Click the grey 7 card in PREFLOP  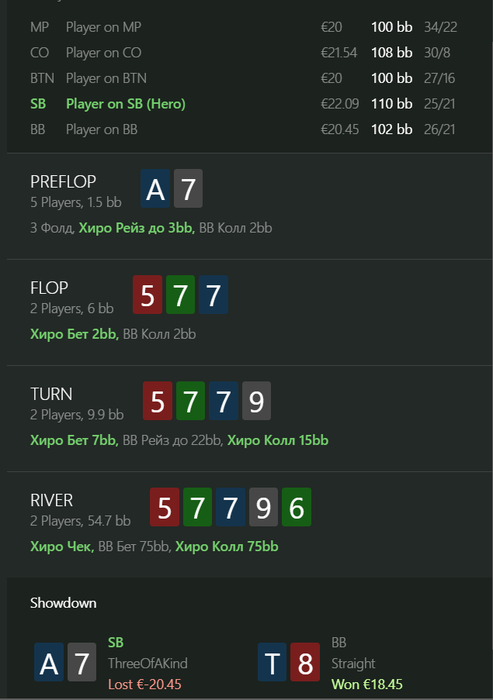click(x=188, y=188)
